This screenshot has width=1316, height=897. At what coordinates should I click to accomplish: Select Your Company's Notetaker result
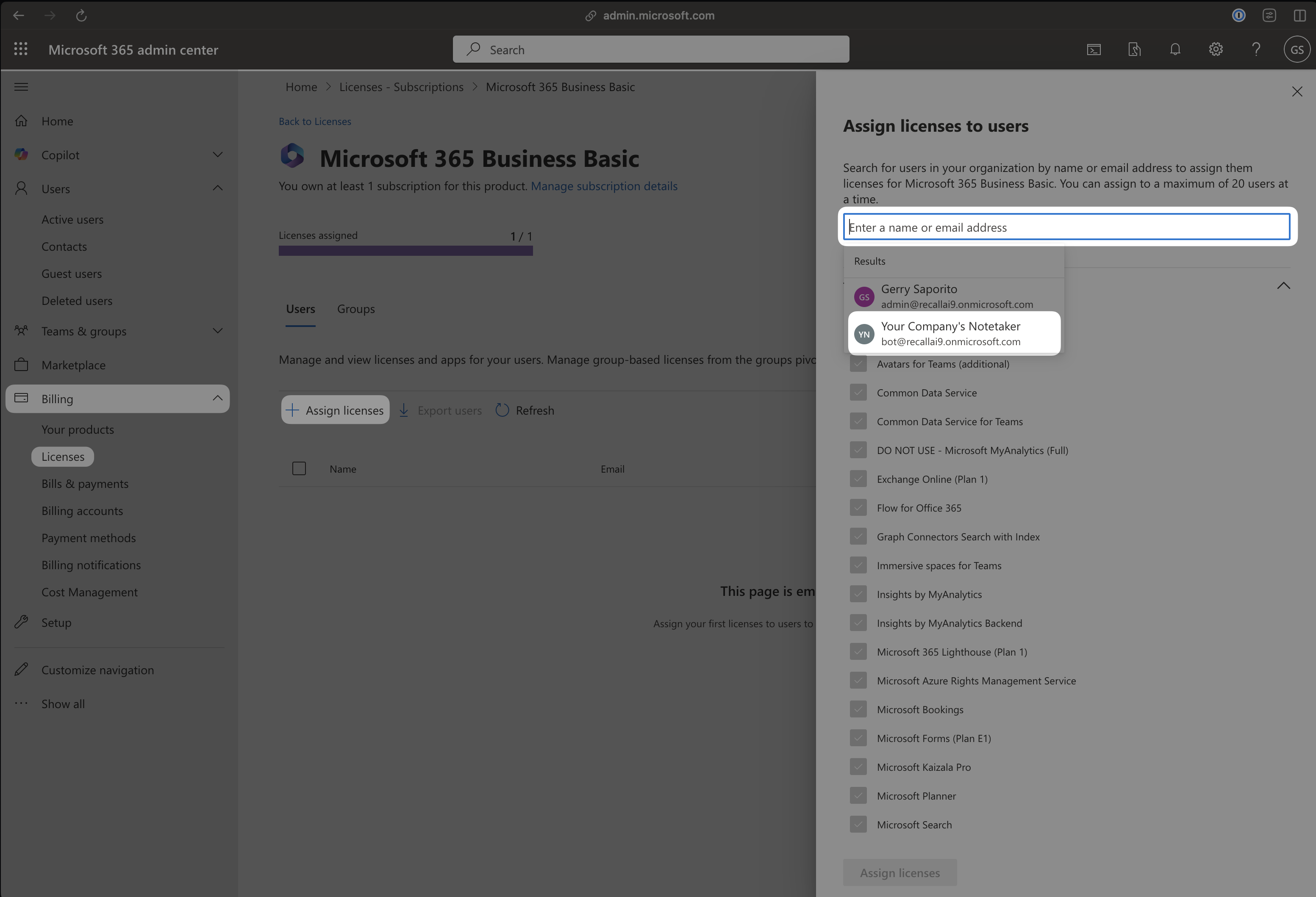(x=954, y=333)
